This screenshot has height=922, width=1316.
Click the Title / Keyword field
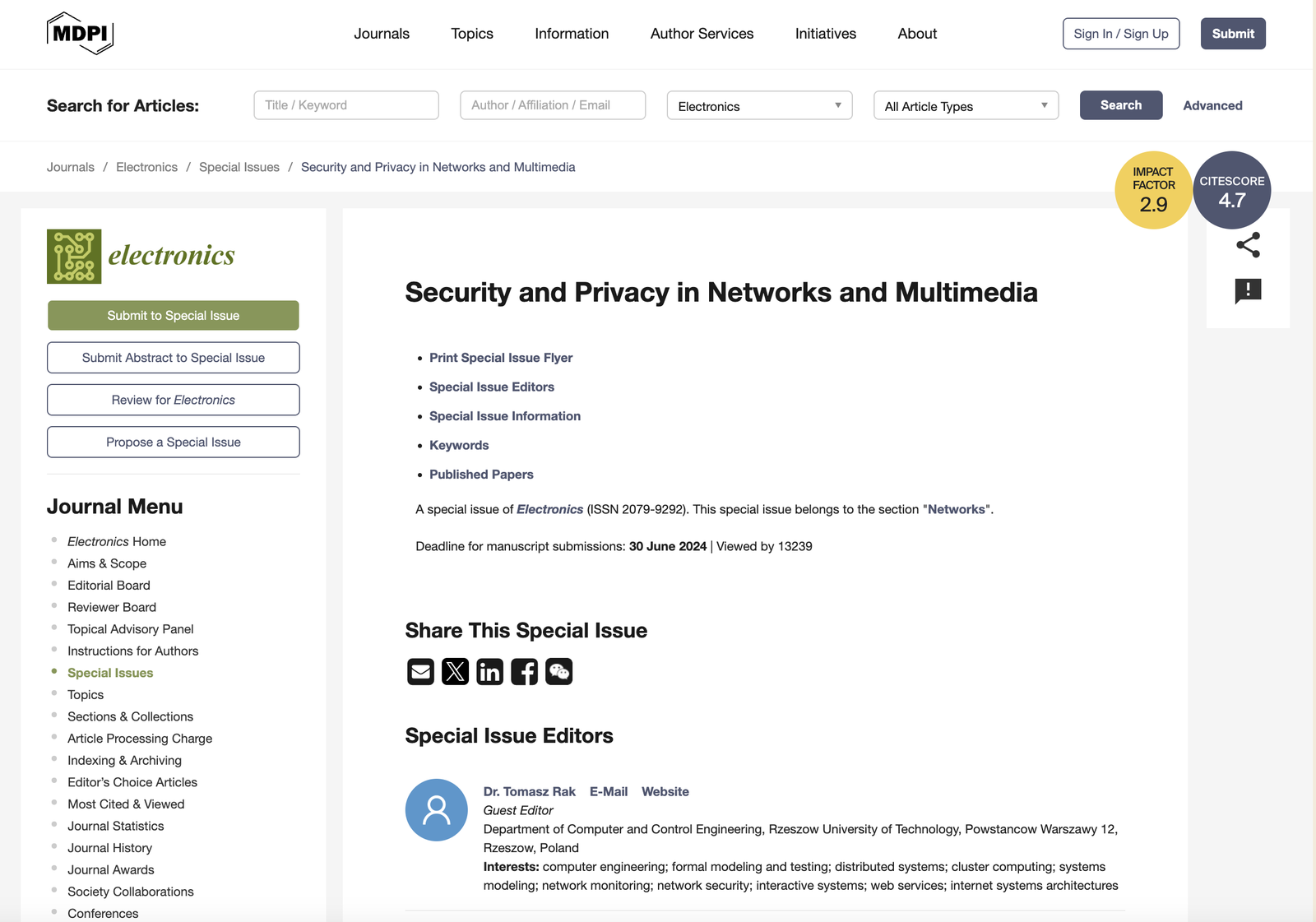coord(346,105)
